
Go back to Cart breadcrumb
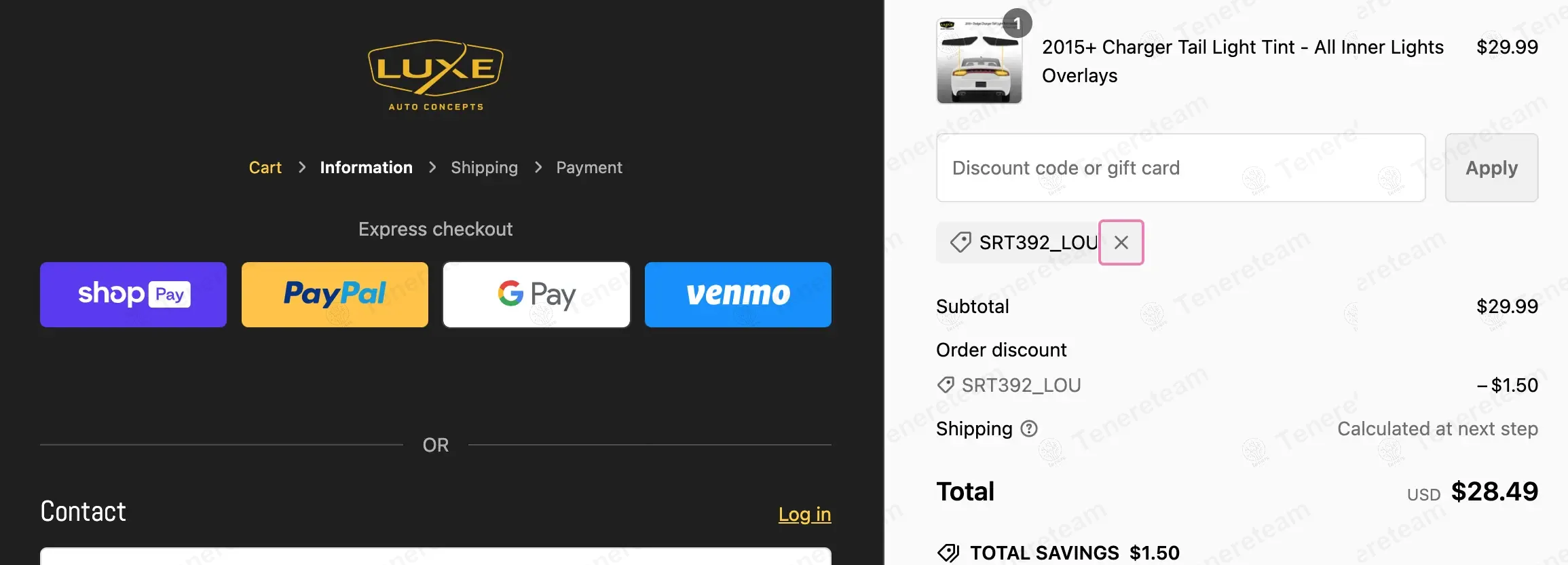point(265,168)
